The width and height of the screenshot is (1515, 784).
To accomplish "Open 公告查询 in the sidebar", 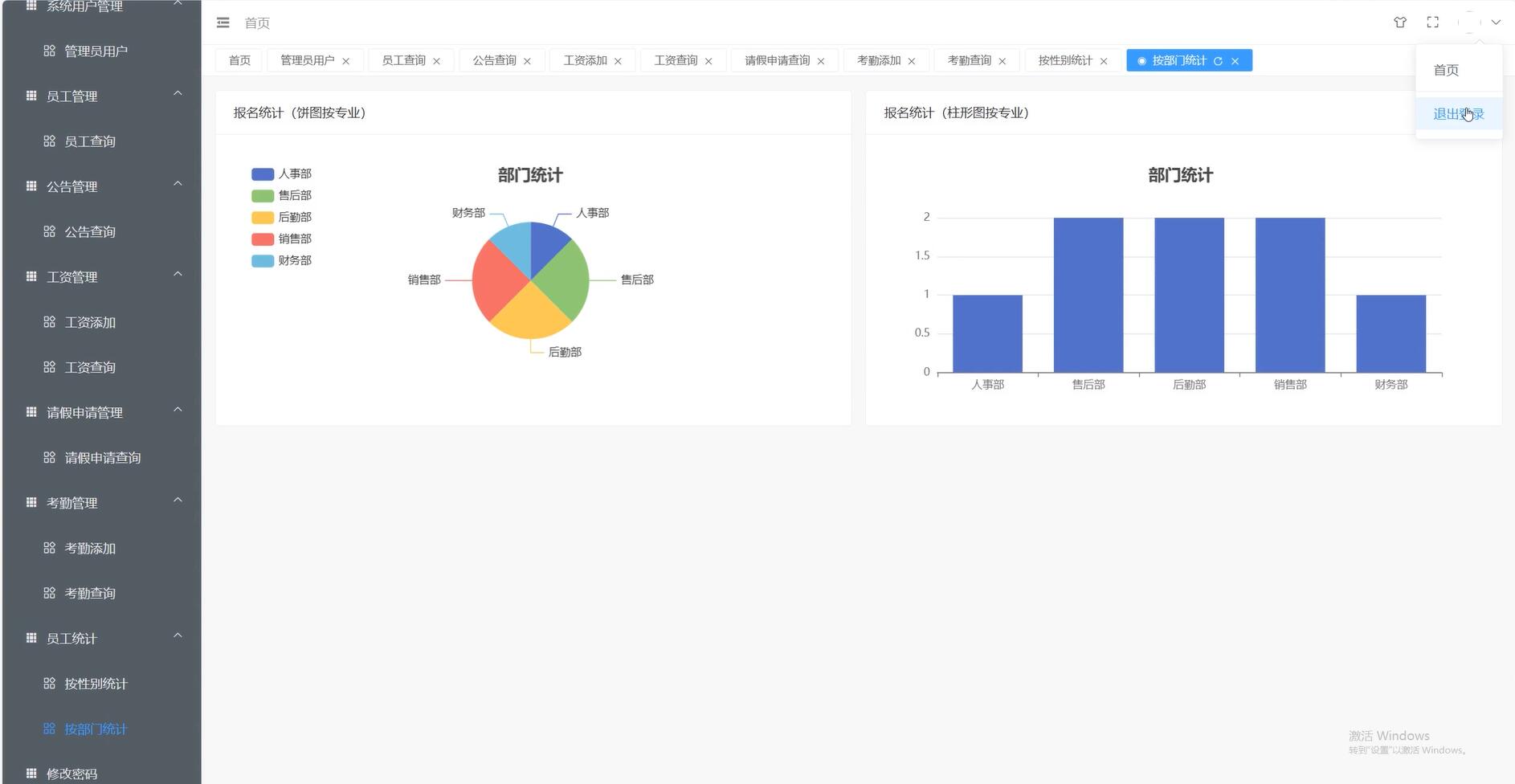I will (x=101, y=232).
